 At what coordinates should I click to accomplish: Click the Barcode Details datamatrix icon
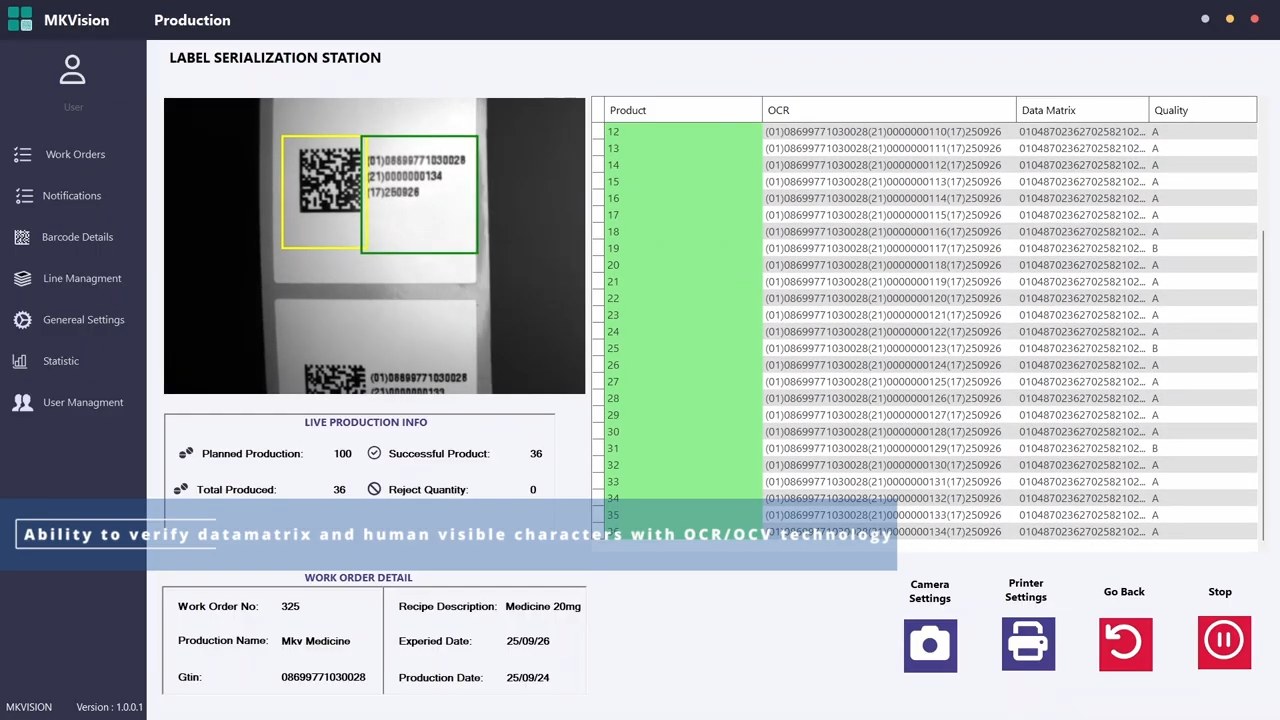point(22,237)
